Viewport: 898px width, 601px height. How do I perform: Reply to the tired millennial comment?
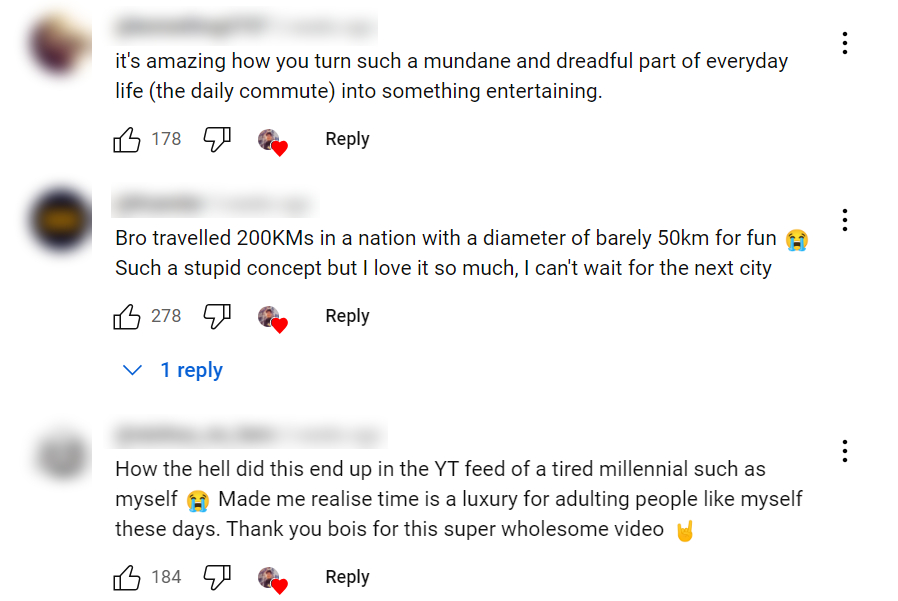pos(347,578)
